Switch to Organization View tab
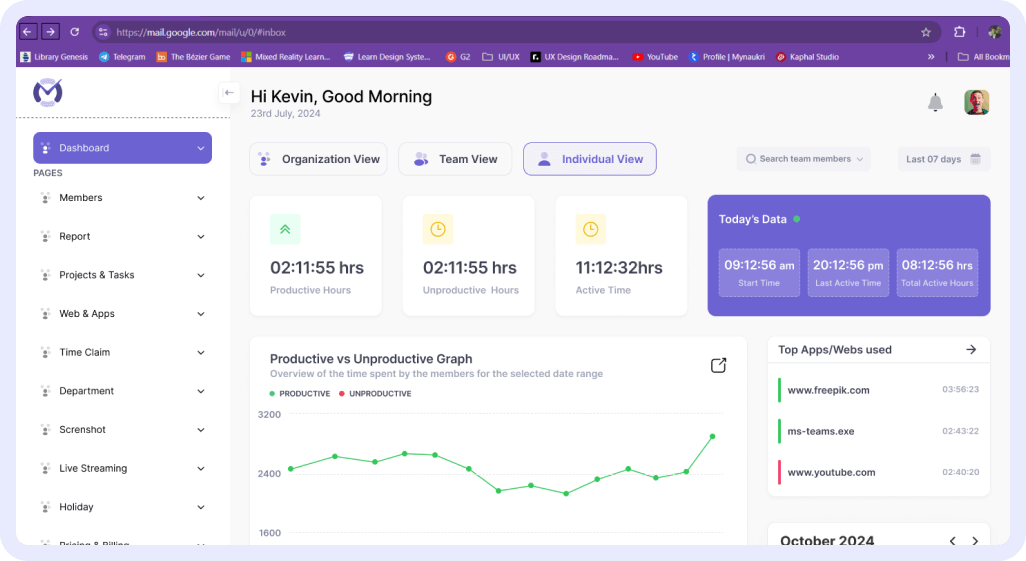 pos(318,159)
